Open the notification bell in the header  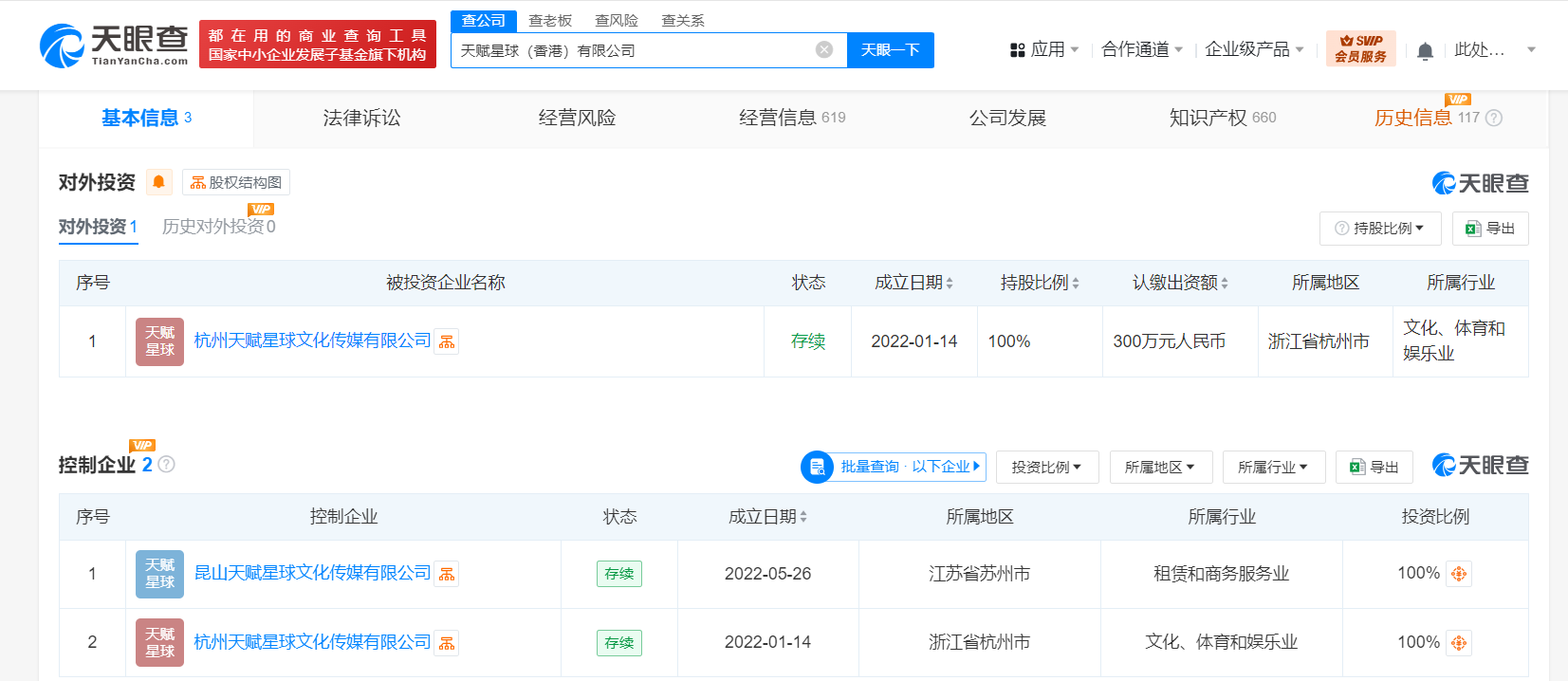pos(1425,50)
